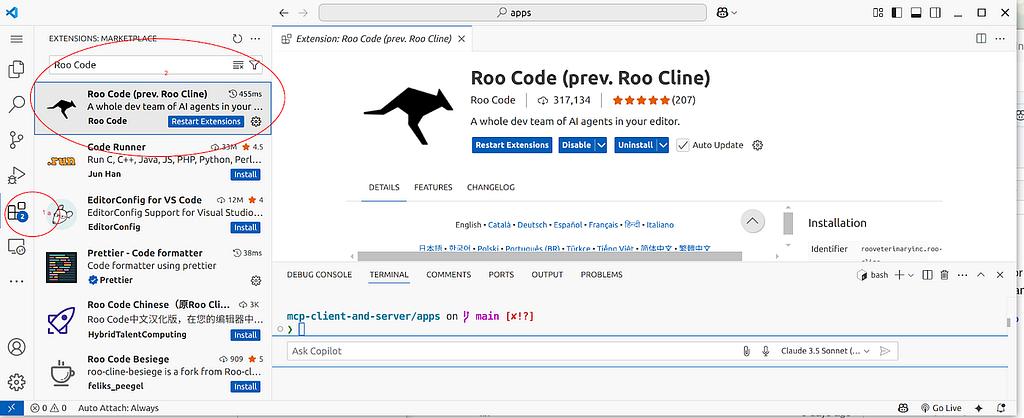Start voice chat with microphone icon
Image resolution: width=1024 pixels, height=418 pixels.
[x=765, y=351]
